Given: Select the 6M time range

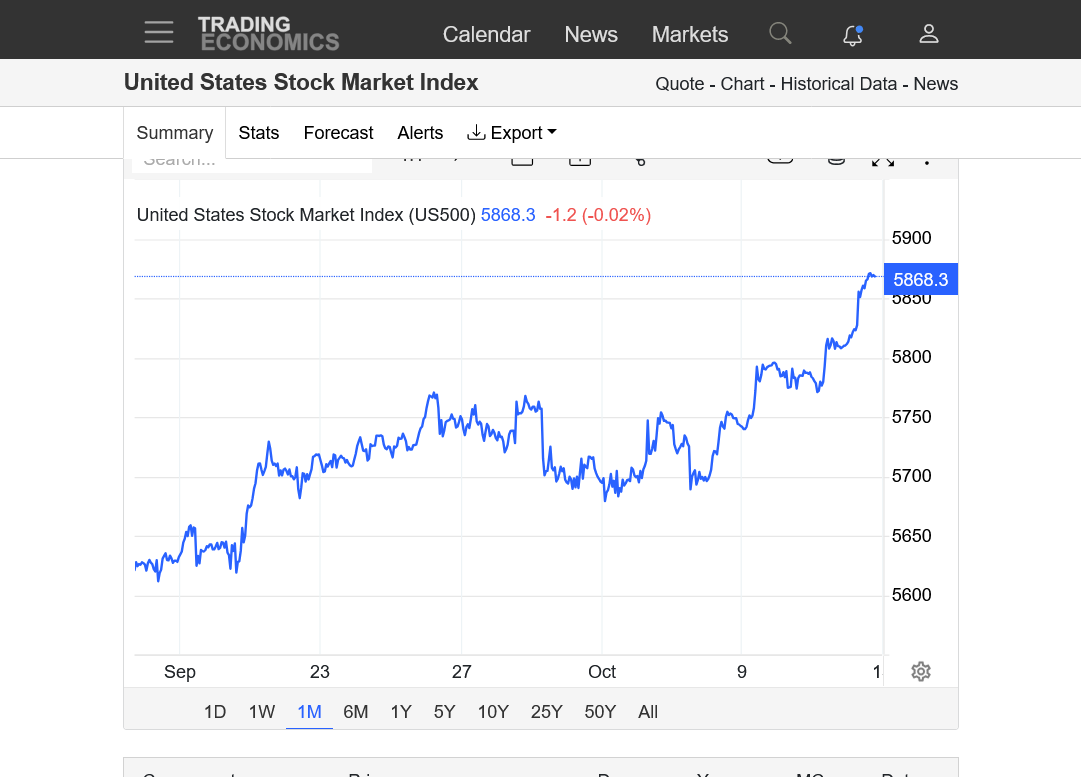Looking at the screenshot, I should [x=355, y=712].
